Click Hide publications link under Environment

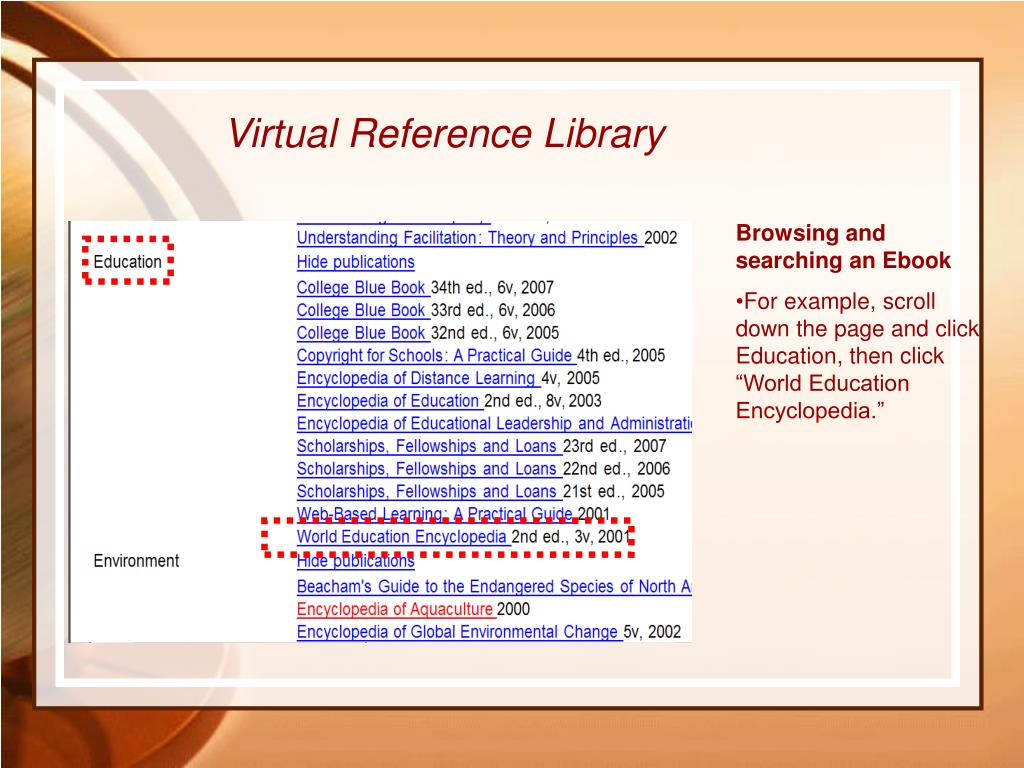pyautogui.click(x=355, y=561)
